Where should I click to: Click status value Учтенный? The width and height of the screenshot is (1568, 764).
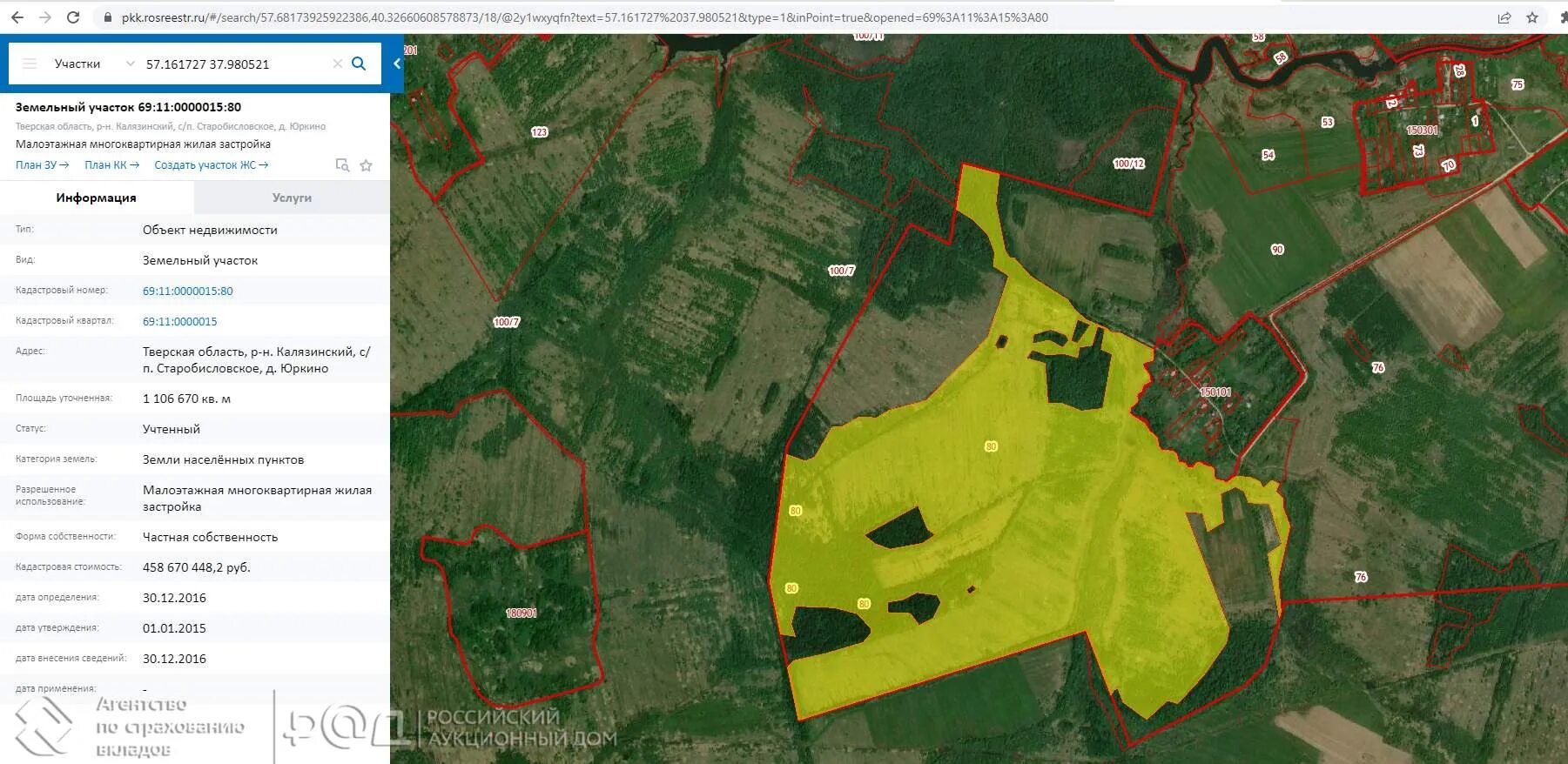172,429
